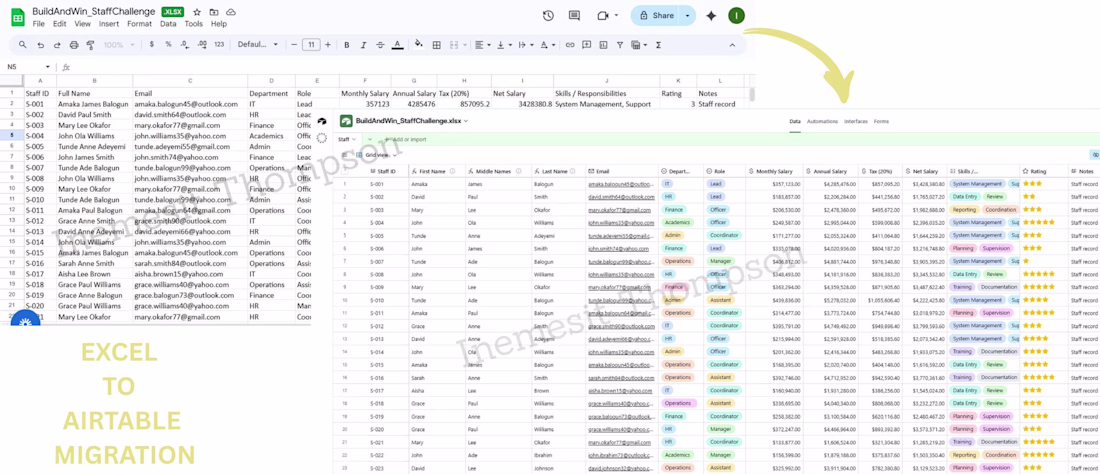The image size is (1100, 474).
Task: Open version history clock icon
Action: (549, 15)
